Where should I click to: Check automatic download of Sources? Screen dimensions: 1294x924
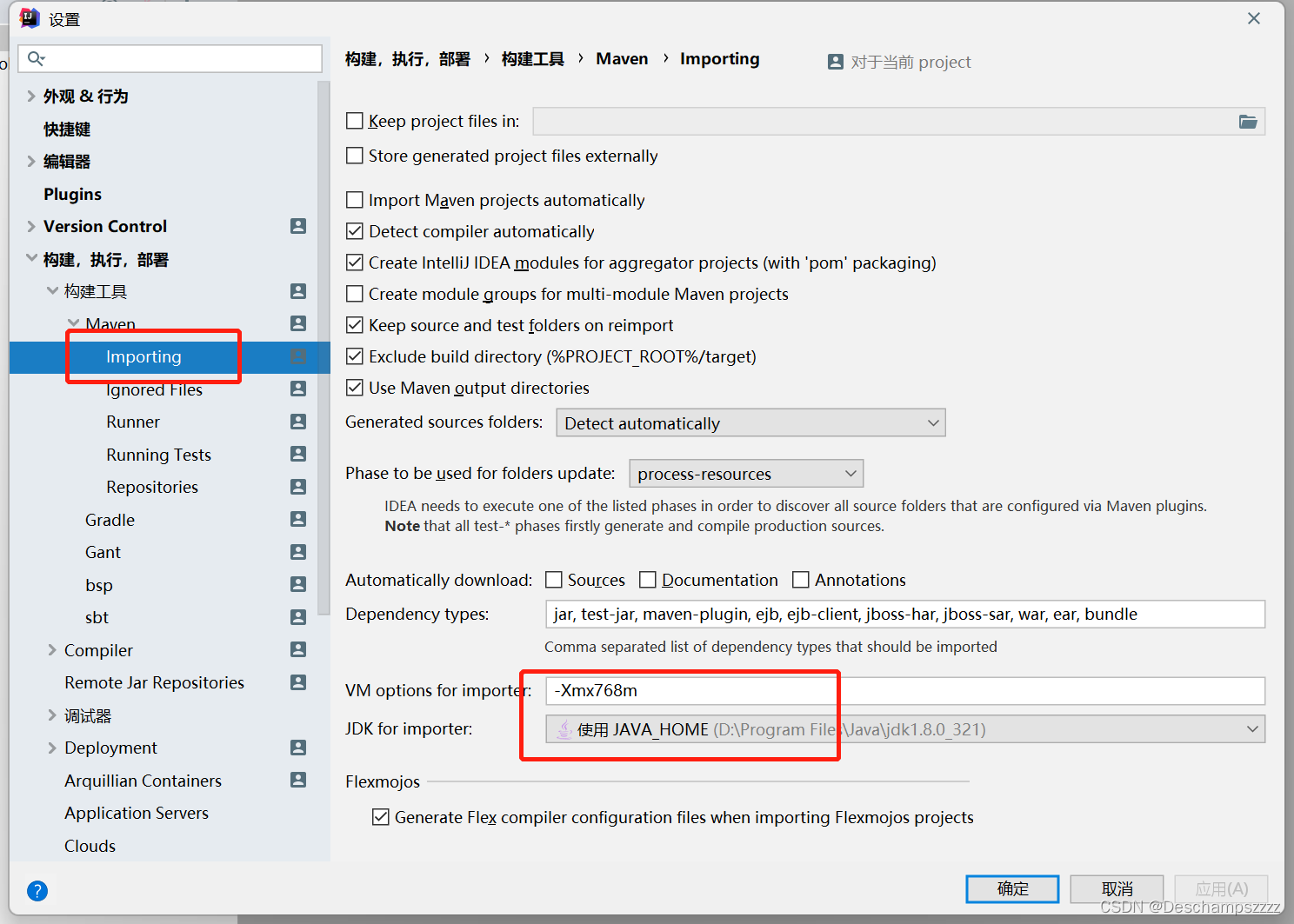[x=554, y=580]
